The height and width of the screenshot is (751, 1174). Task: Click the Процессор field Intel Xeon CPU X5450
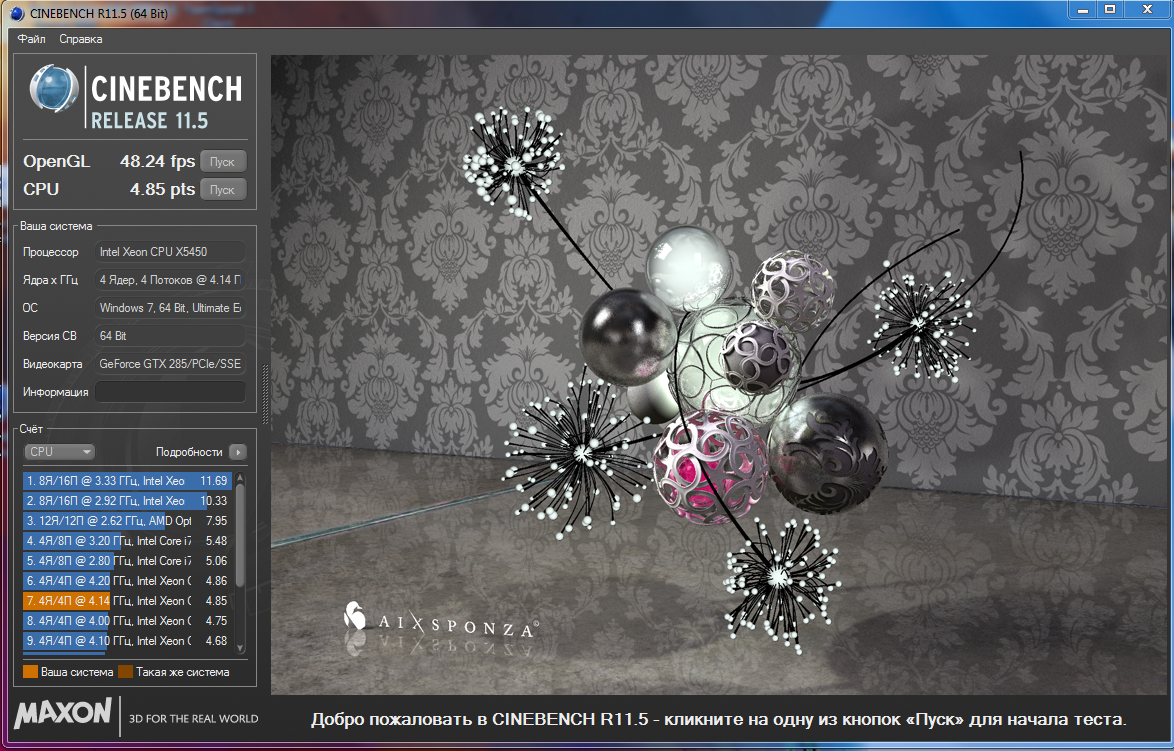(171, 252)
